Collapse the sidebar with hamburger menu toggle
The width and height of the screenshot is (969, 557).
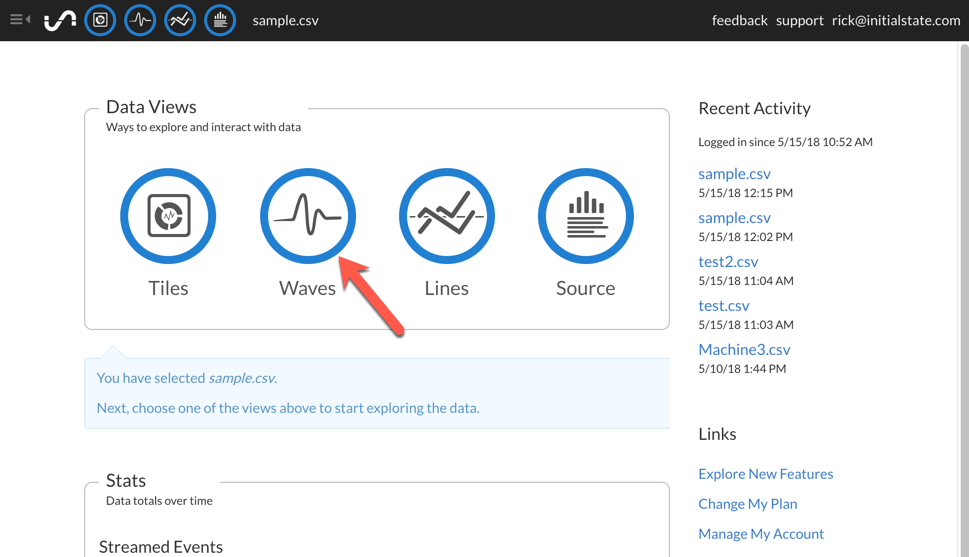[19, 20]
